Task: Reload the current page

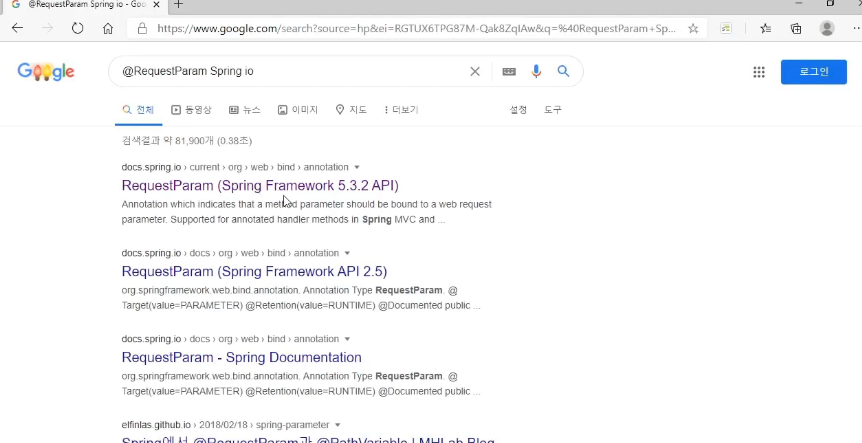Action: click(x=78, y=28)
